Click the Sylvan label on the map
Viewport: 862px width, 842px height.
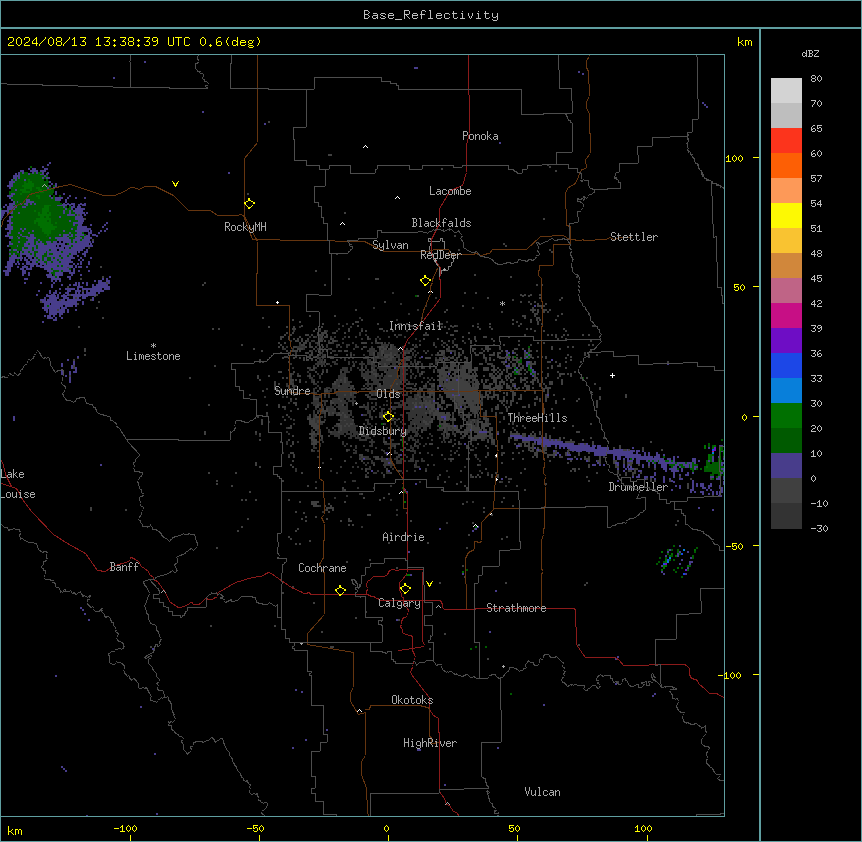(390, 245)
